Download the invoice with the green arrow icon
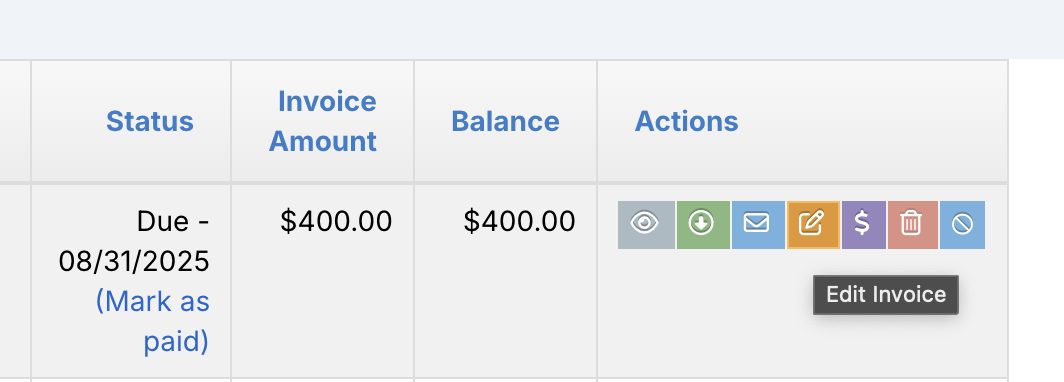 click(x=703, y=225)
